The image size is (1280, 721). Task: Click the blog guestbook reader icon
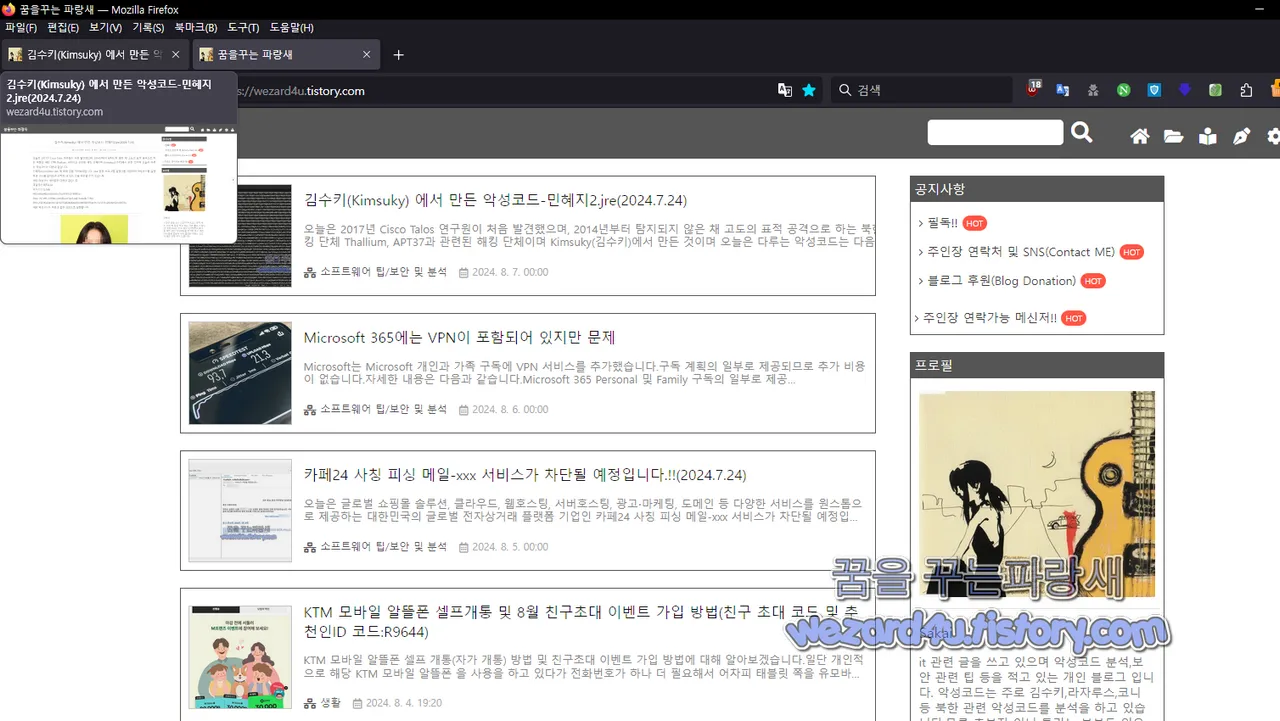point(1208,136)
